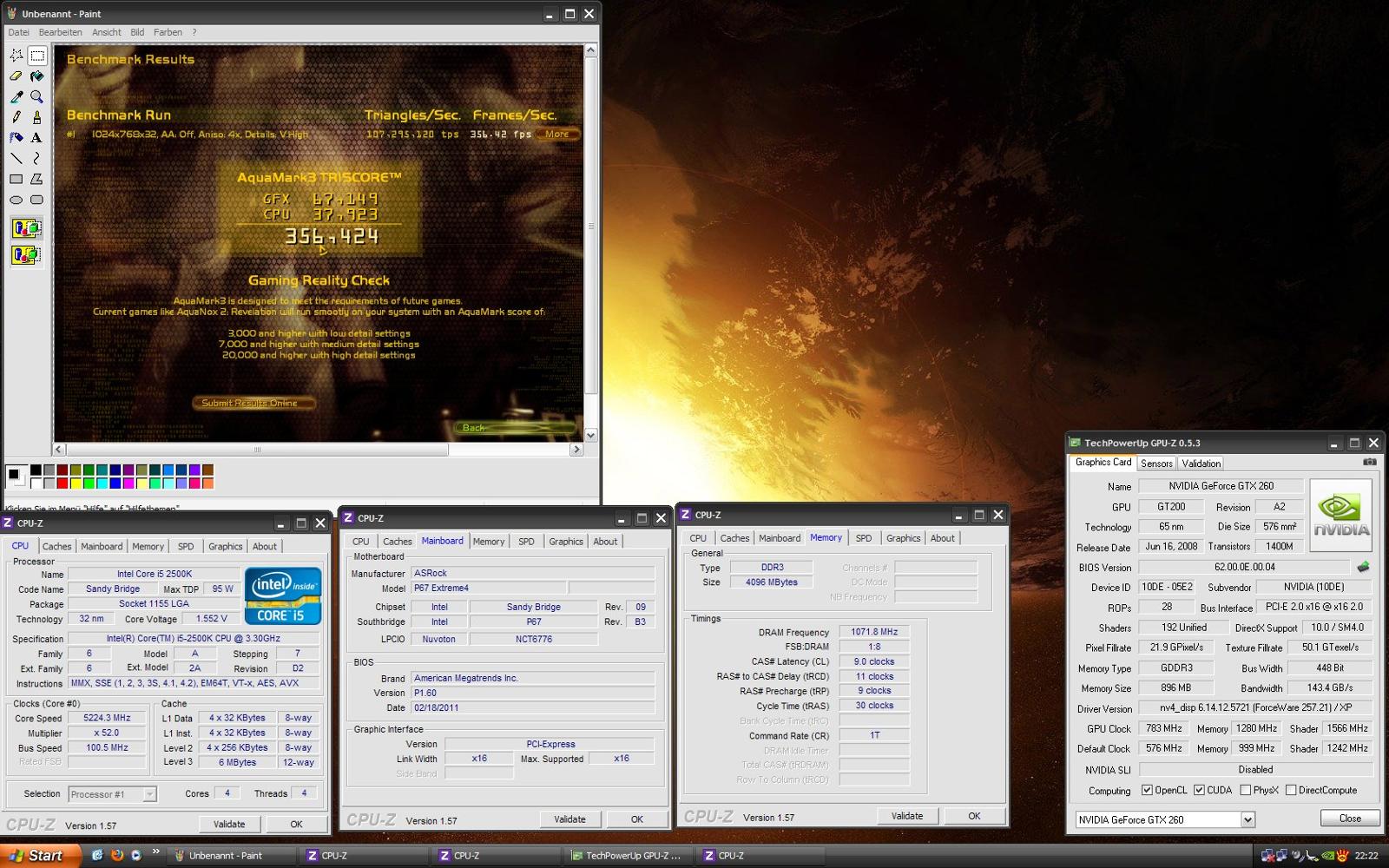
Task: Choose the Eraser tool in Paint
Action: coord(16,76)
